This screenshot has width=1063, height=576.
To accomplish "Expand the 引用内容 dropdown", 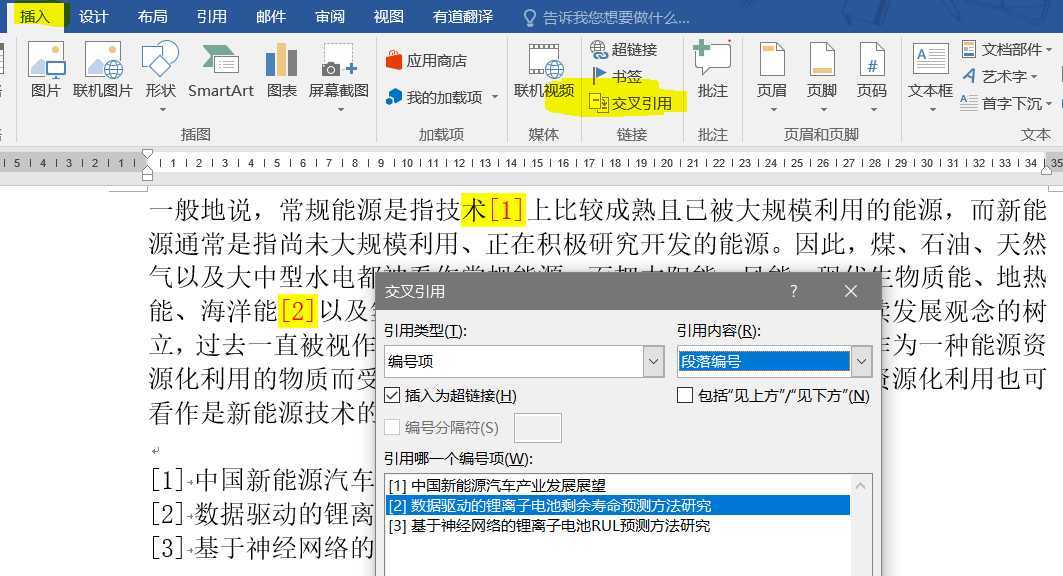I will [861, 361].
